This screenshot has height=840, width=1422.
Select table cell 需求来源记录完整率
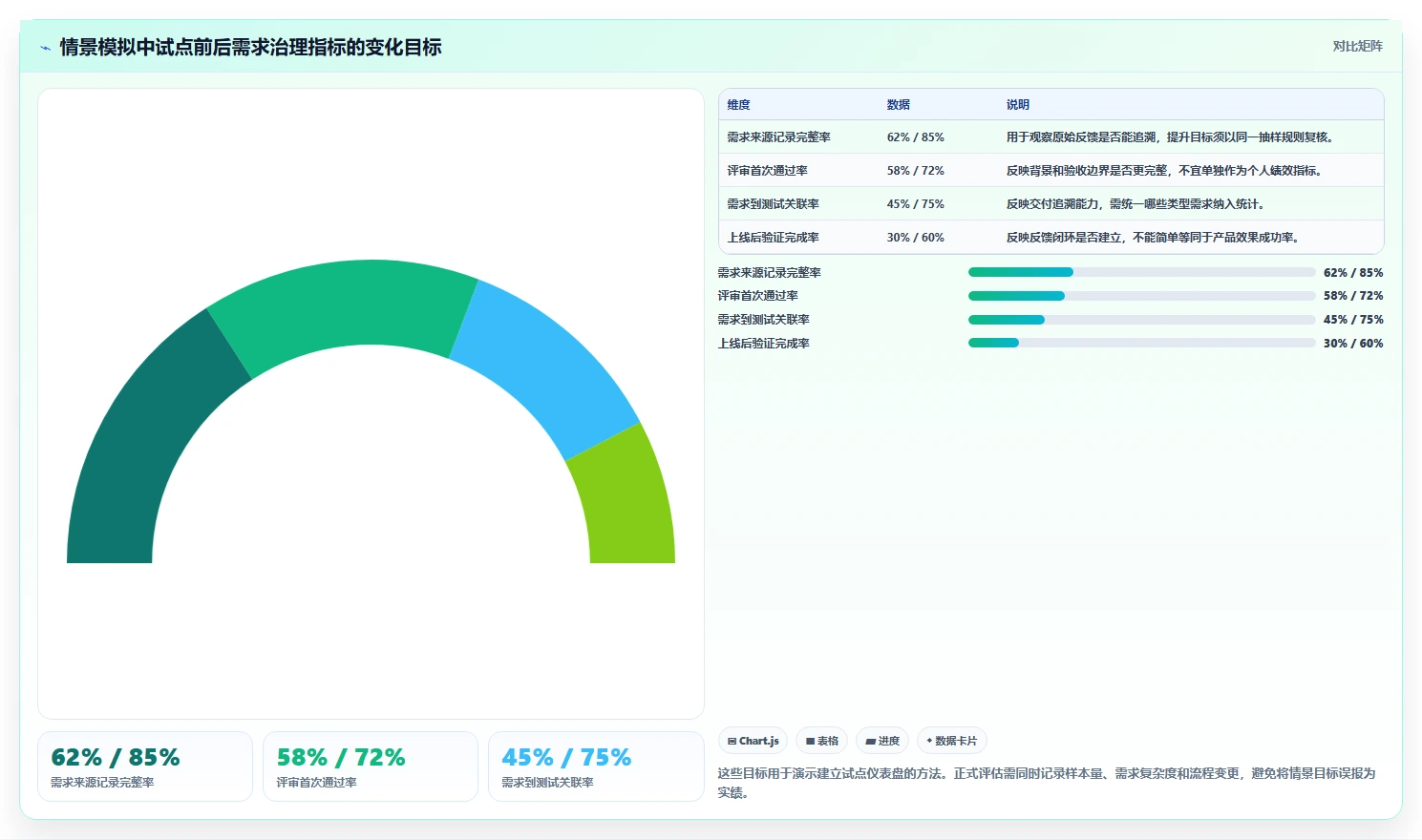778,137
